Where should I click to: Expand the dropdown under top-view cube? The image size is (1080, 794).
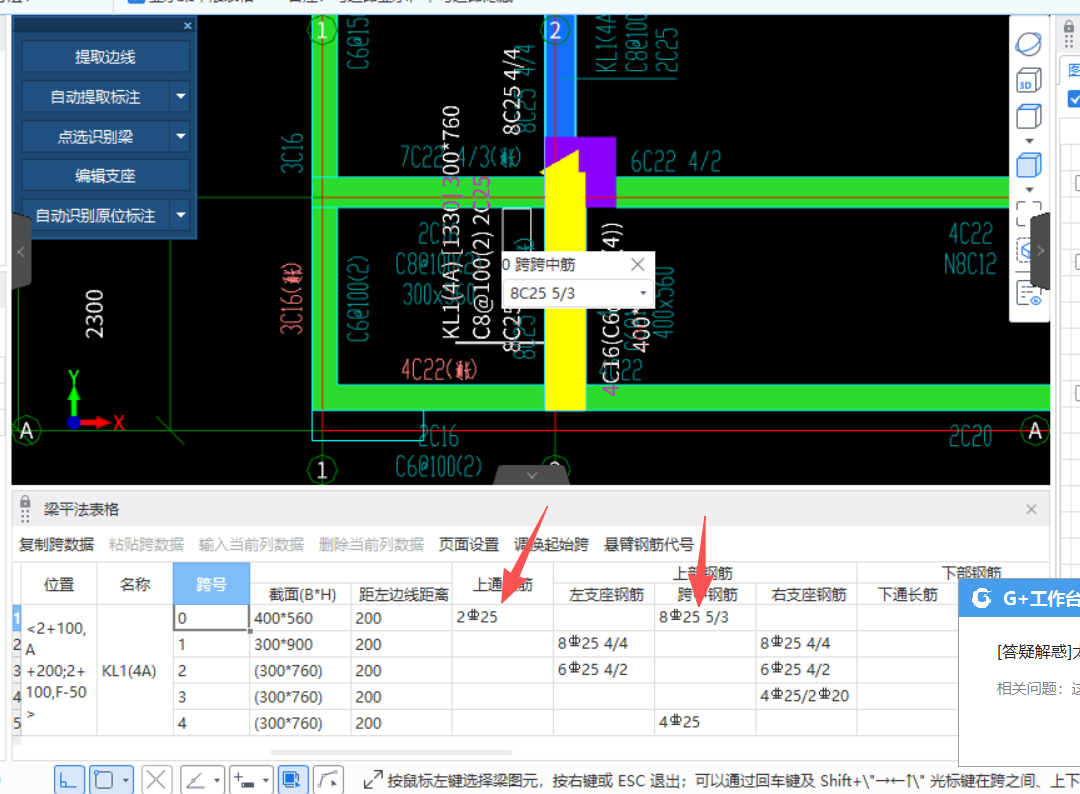tap(1029, 140)
